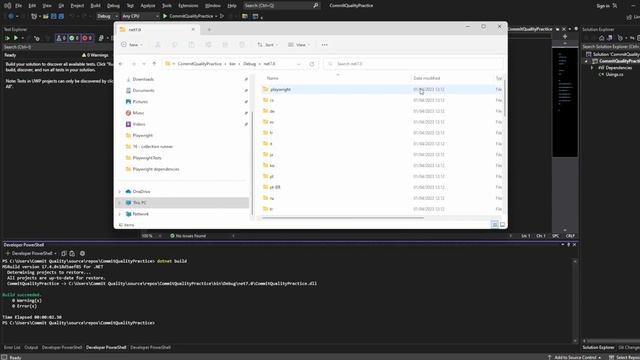Switch to the Output tab
Screen dimensions: 640x360
[x=31, y=348]
